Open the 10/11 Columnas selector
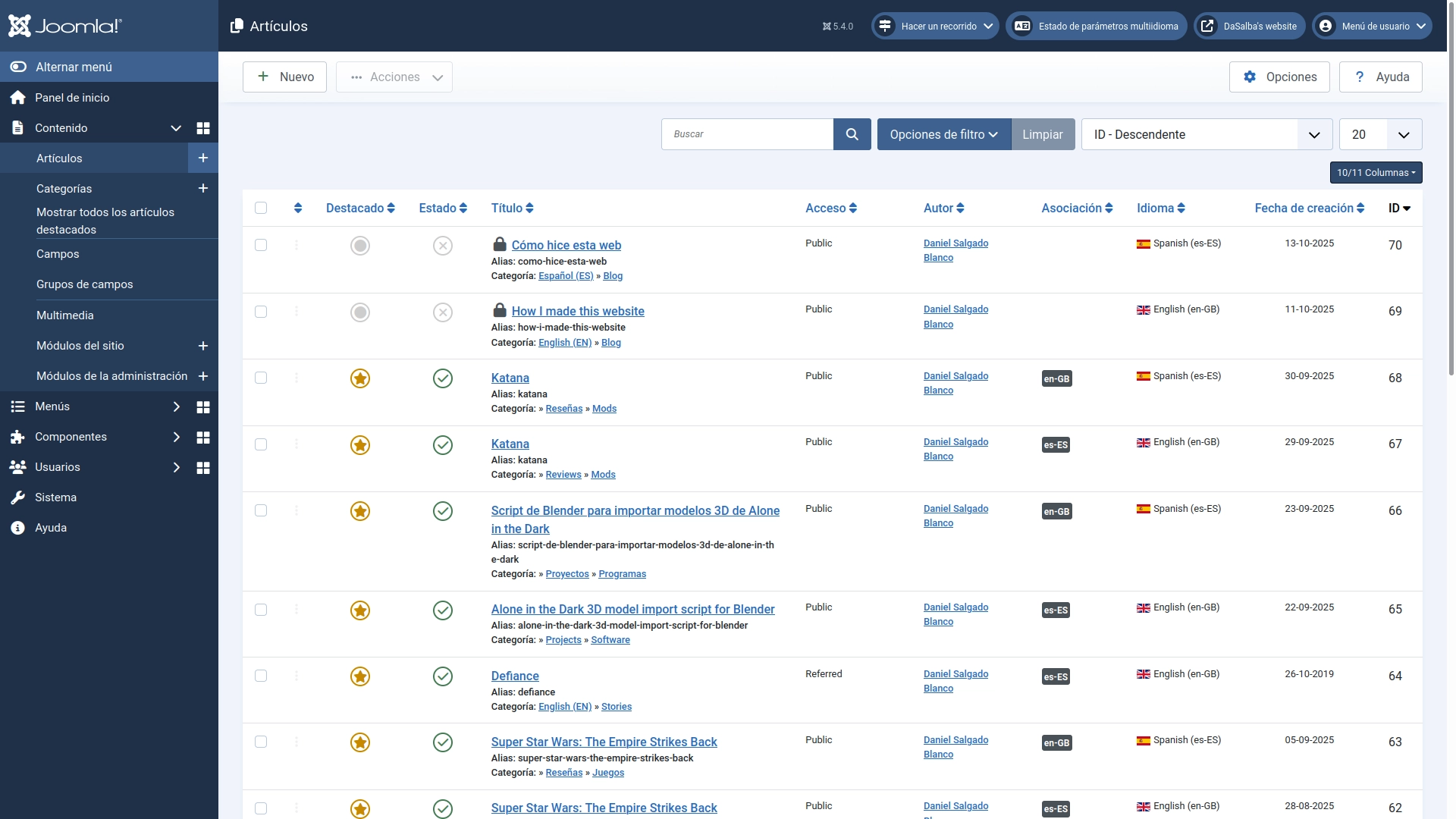 click(1376, 173)
